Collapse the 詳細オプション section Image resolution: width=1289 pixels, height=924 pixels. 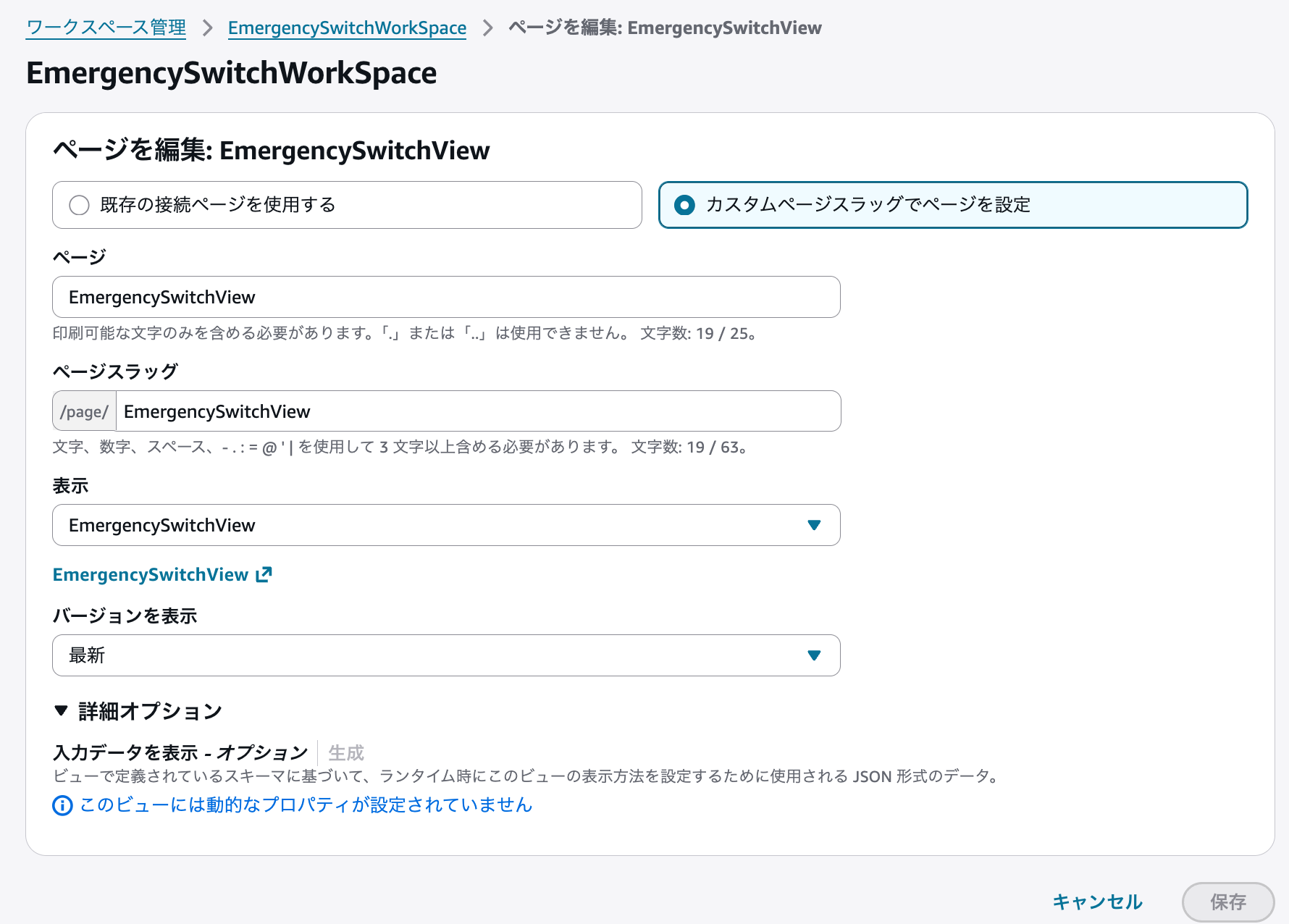click(x=150, y=711)
